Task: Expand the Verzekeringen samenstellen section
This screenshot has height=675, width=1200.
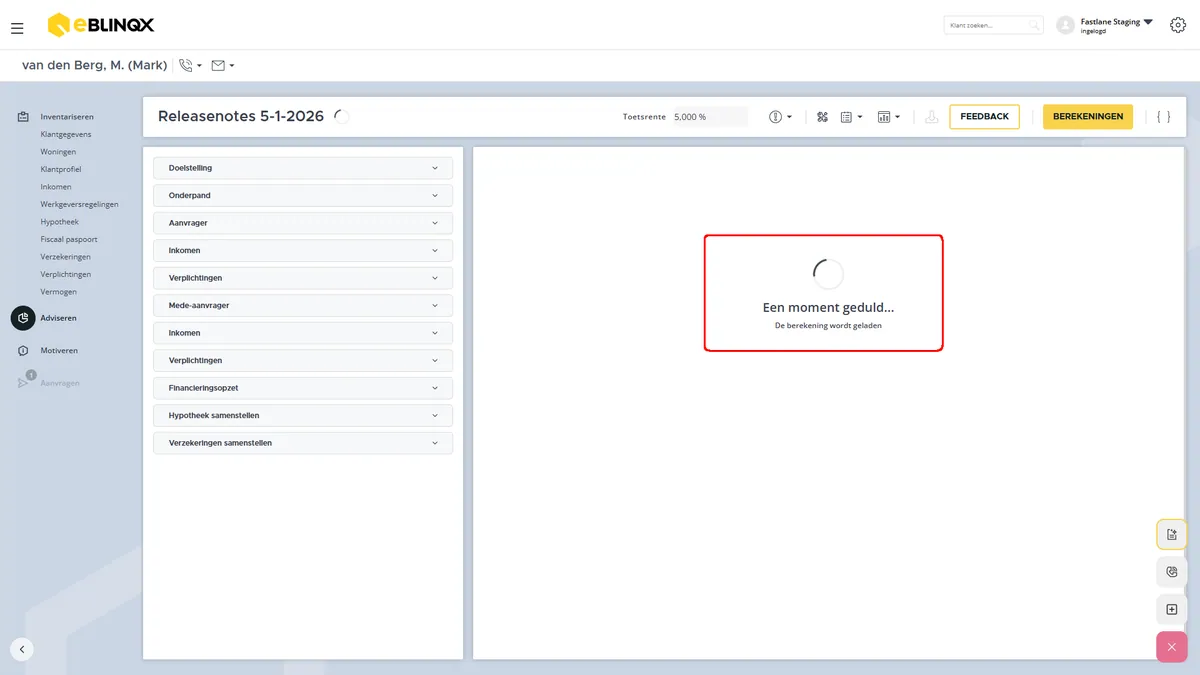Action: [x=303, y=443]
